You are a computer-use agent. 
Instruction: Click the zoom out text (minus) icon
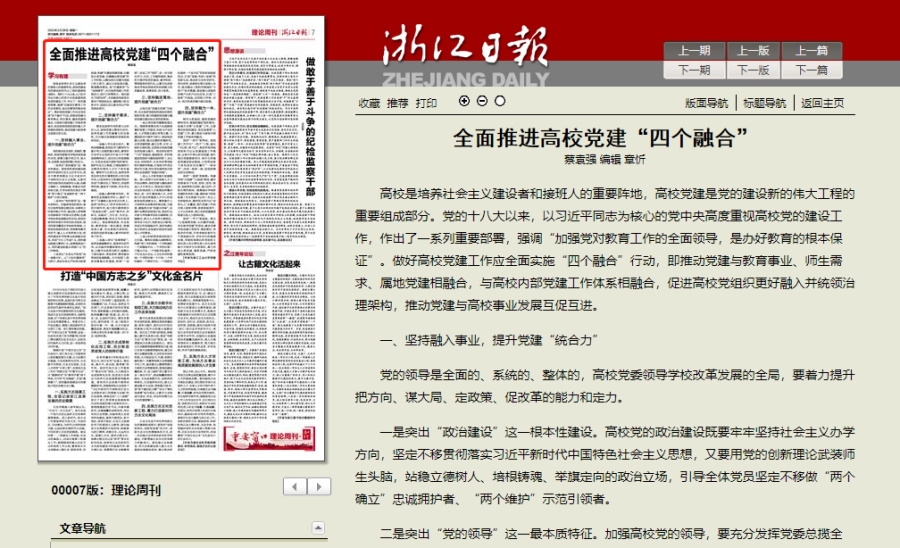(482, 101)
